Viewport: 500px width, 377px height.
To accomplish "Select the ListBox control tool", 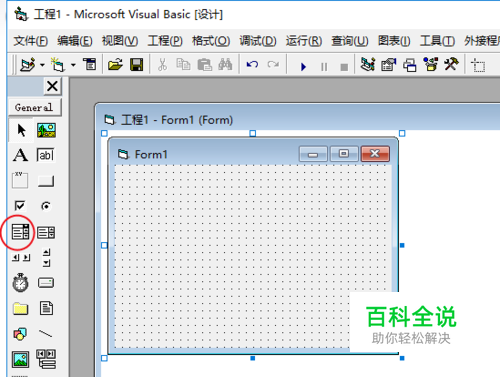I will tap(46, 232).
